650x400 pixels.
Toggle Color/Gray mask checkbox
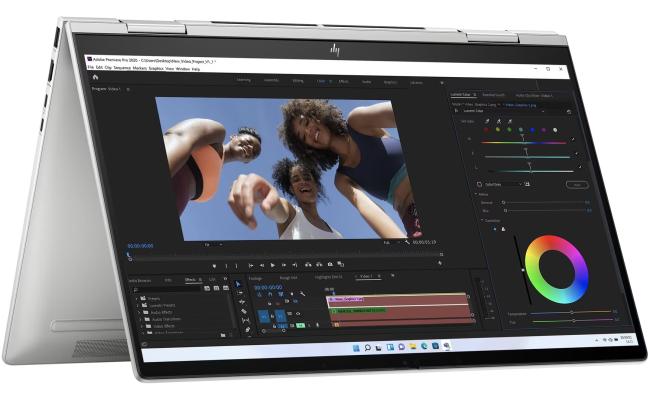coord(479,184)
